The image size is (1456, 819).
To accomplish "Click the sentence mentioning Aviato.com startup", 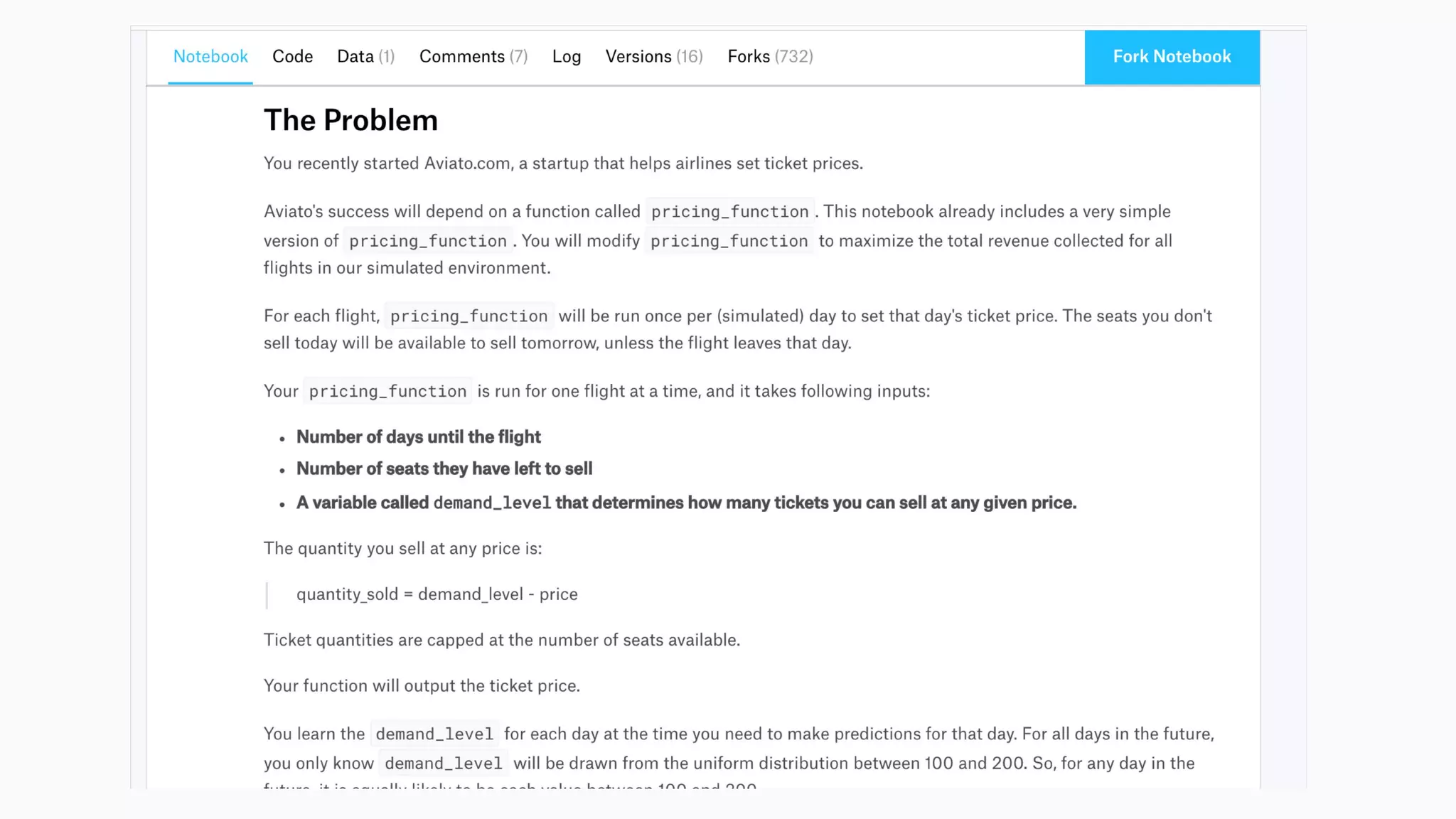I will (x=563, y=164).
